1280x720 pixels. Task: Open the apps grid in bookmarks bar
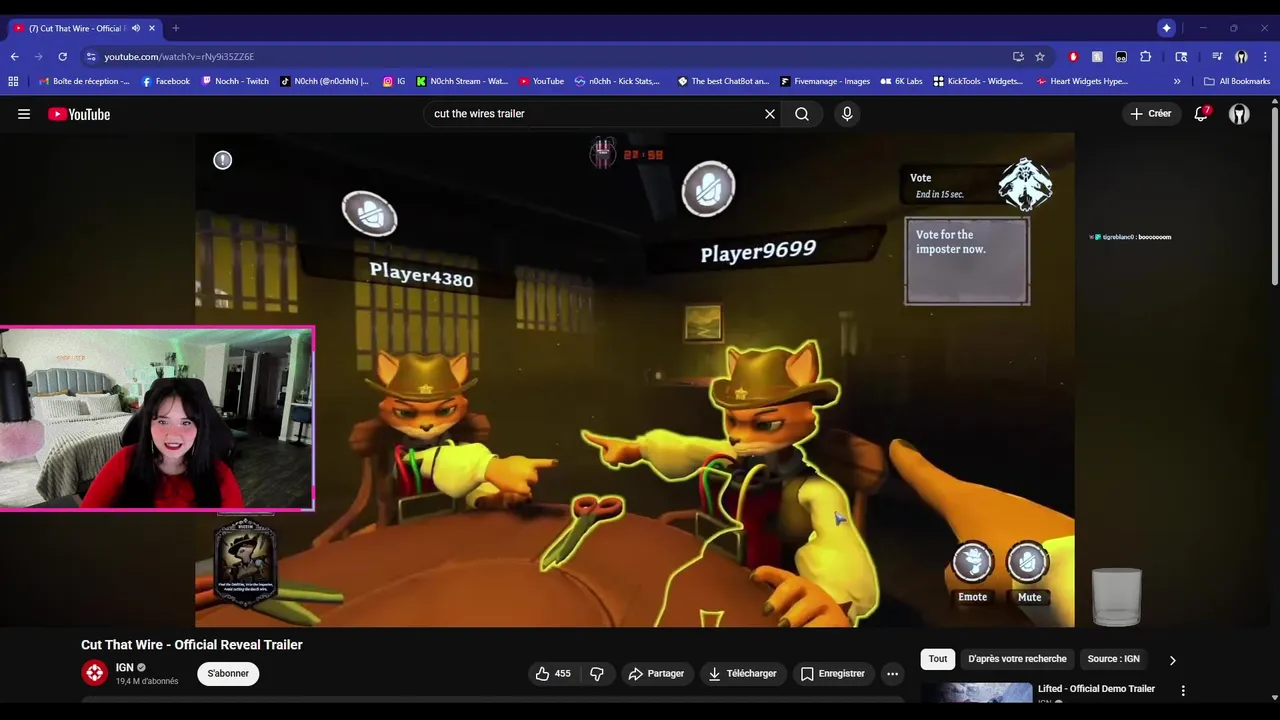(13, 81)
